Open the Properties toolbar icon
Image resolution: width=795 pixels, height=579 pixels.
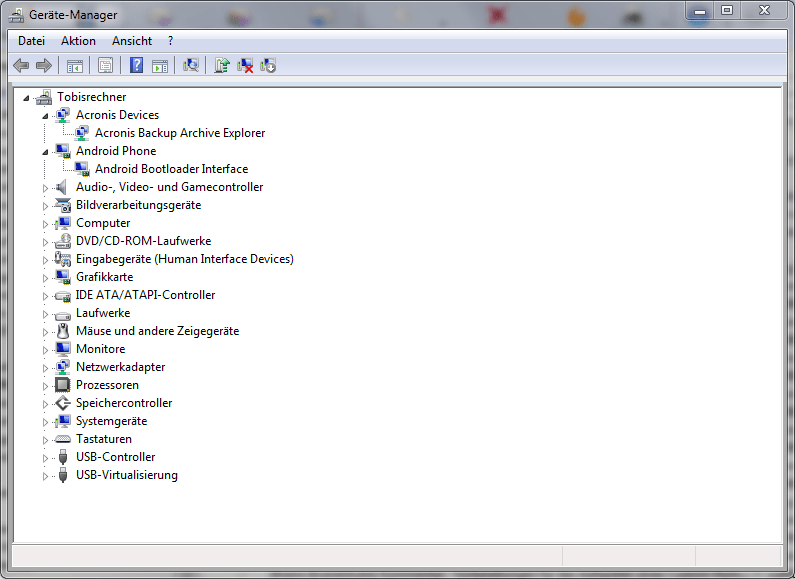coord(105,65)
